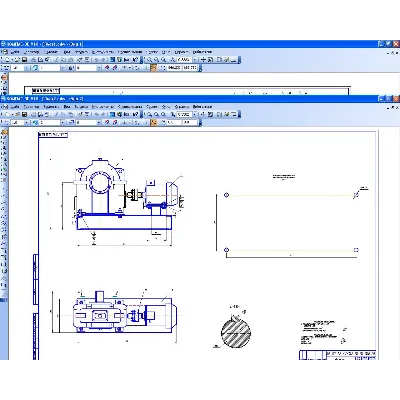Image resolution: width=400 pixels, height=400 pixels.
Task: Click the Print Preview button in lower toolbar
Action: click(40, 114)
